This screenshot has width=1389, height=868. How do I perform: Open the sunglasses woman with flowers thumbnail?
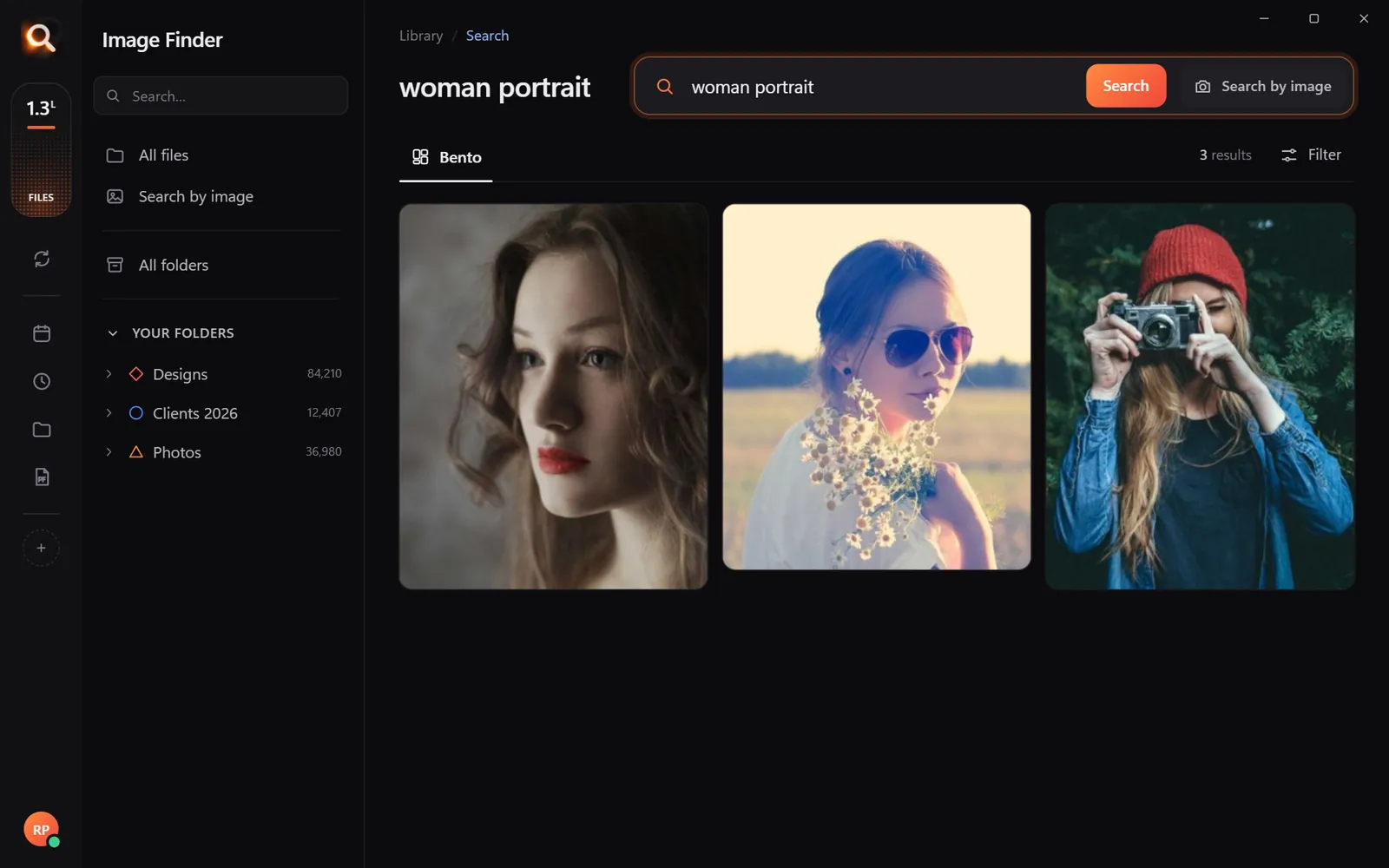tap(877, 387)
